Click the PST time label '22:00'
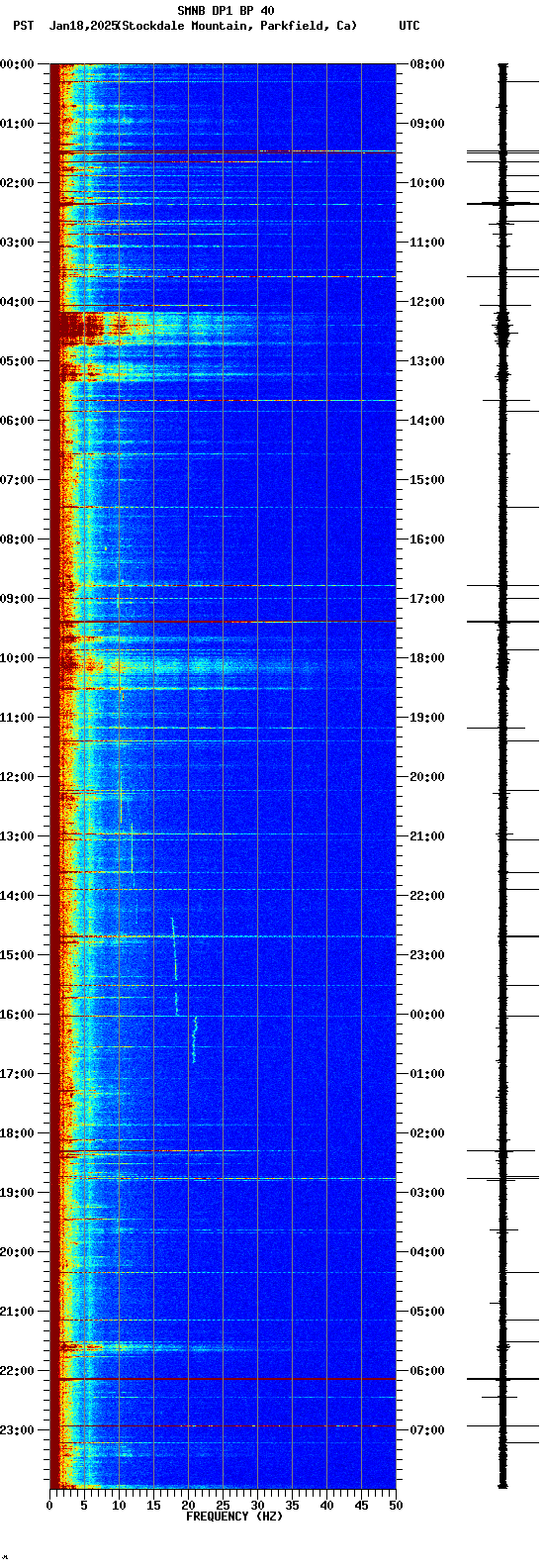This screenshot has width=546, height=1568. point(17,1371)
